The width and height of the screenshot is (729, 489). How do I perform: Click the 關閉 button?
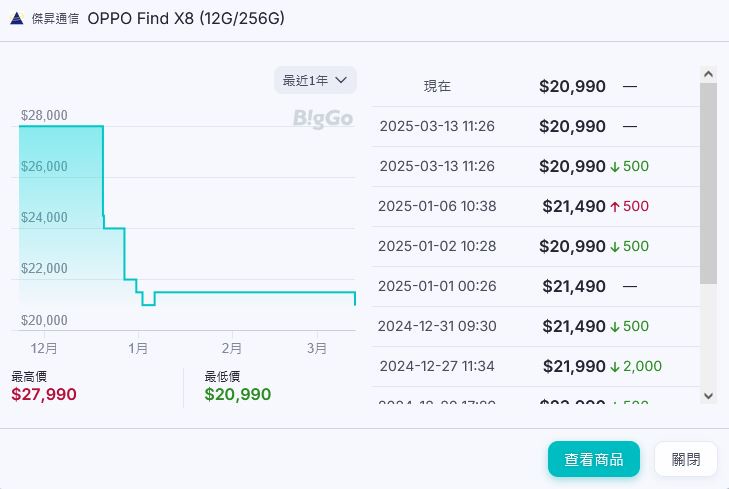(685, 459)
